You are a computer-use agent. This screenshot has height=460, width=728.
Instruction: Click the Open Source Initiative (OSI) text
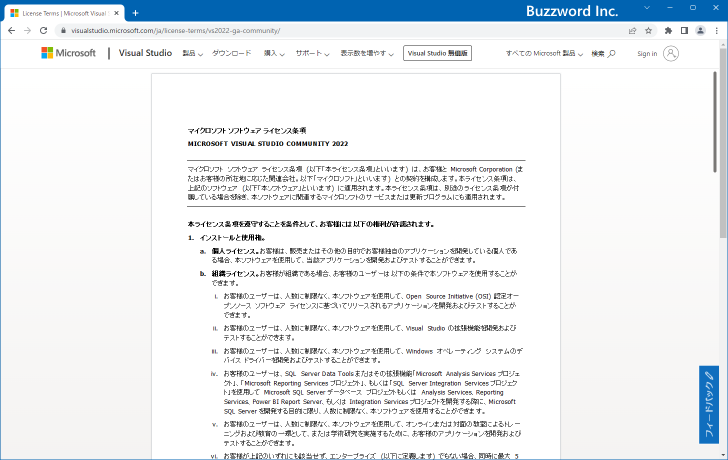click(448, 296)
